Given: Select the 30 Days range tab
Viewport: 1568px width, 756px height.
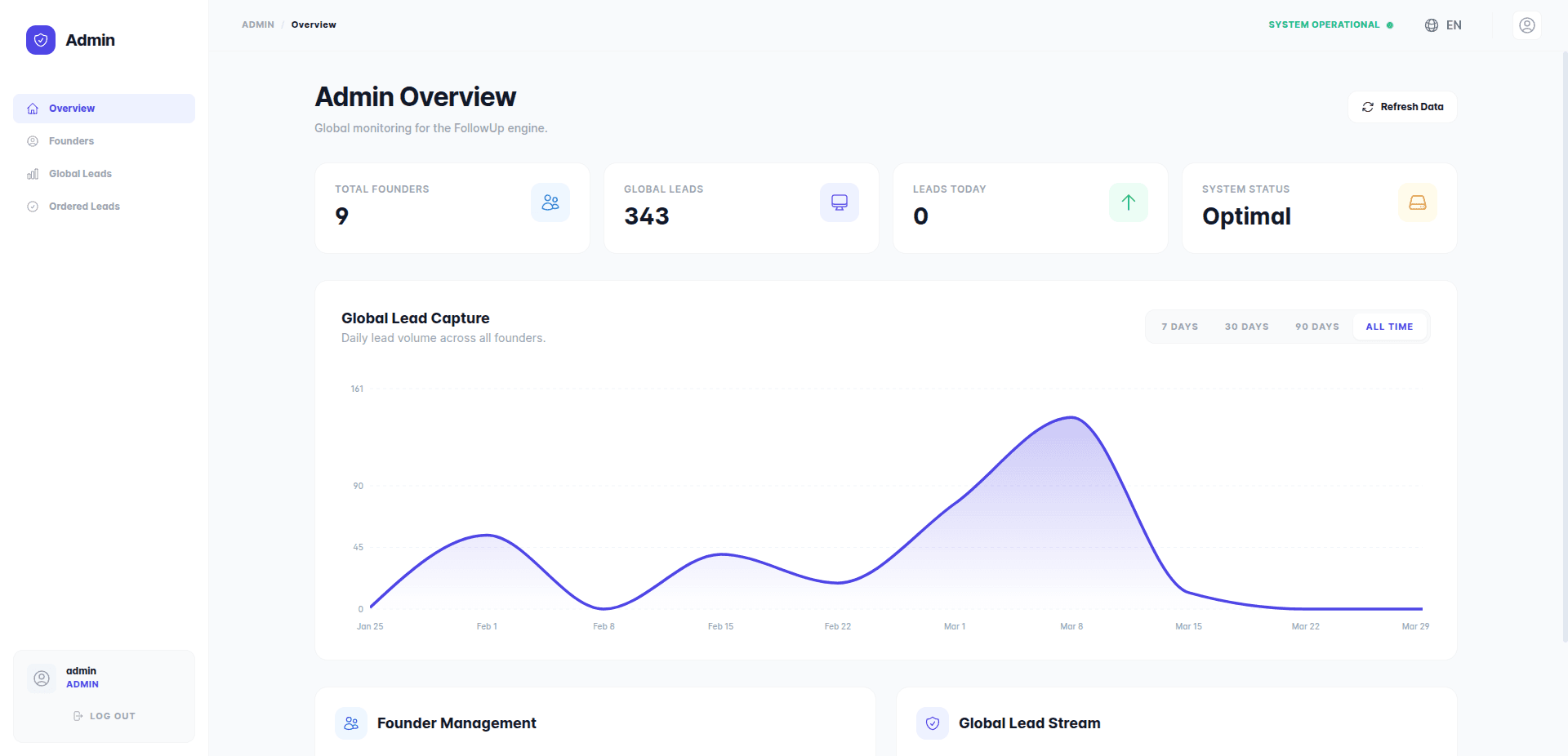Looking at the screenshot, I should pyautogui.click(x=1246, y=327).
